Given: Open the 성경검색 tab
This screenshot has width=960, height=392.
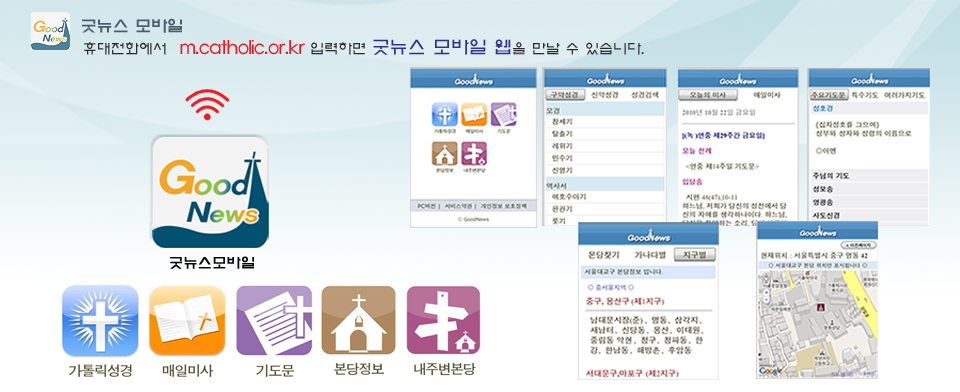Looking at the screenshot, I should pos(645,95).
